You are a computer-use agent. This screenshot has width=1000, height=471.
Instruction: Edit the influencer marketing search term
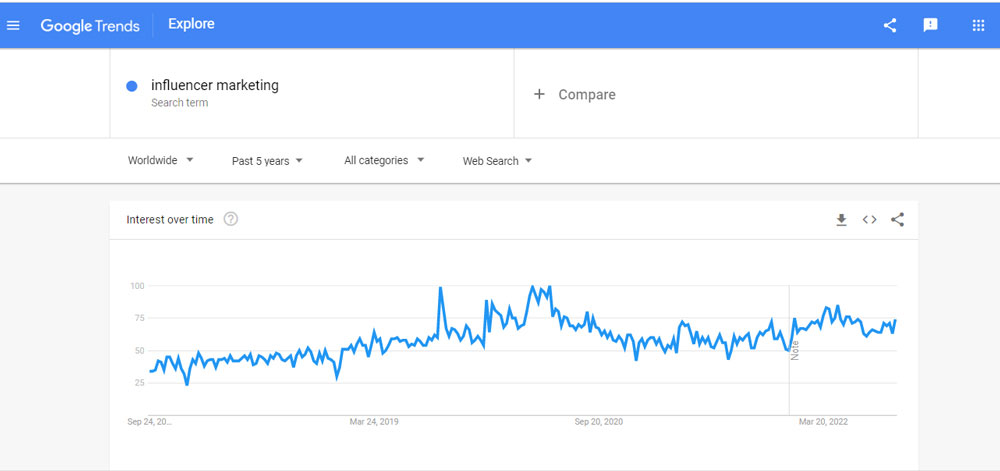(215, 85)
